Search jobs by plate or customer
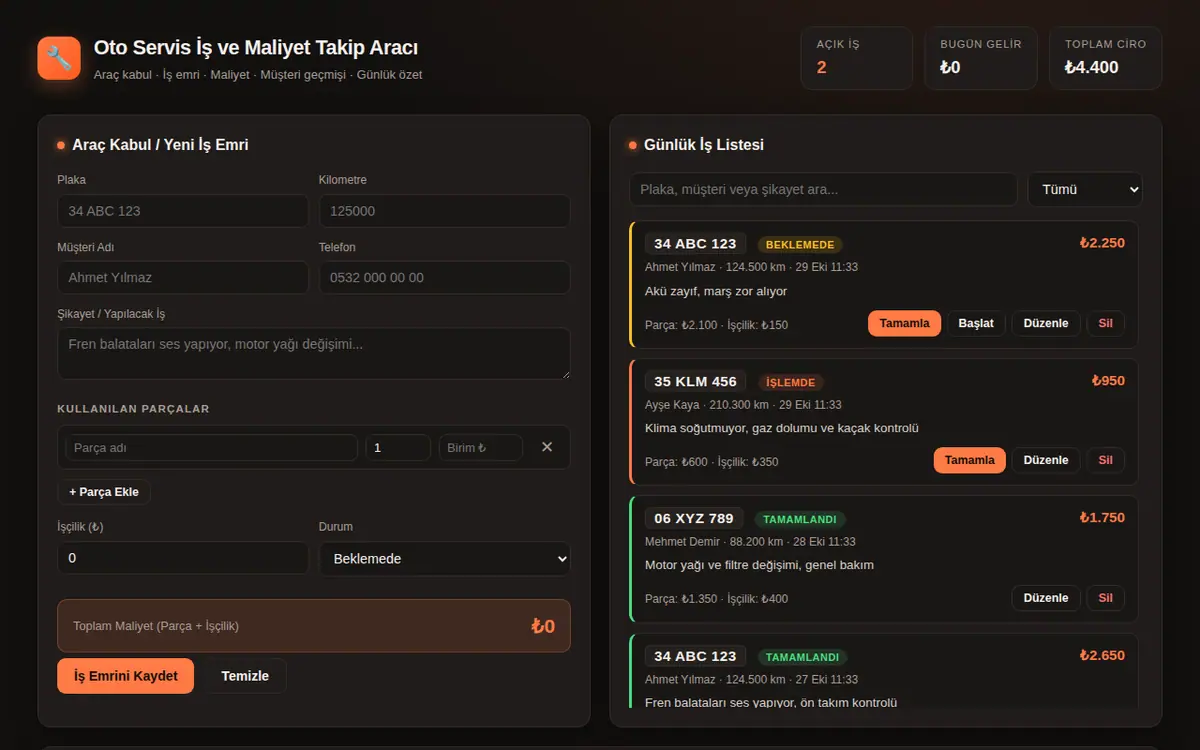This screenshot has height=750, width=1200. [823, 190]
